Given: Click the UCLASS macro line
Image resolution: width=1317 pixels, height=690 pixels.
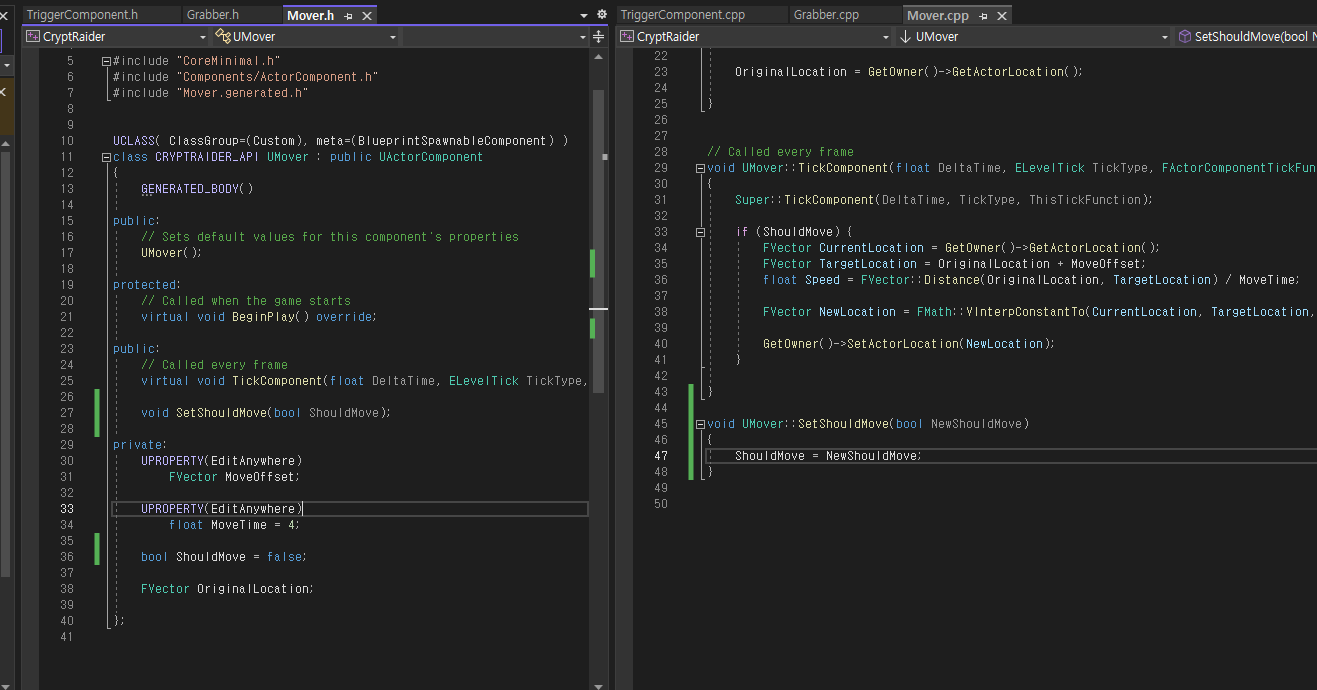Looking at the screenshot, I should [340, 141].
